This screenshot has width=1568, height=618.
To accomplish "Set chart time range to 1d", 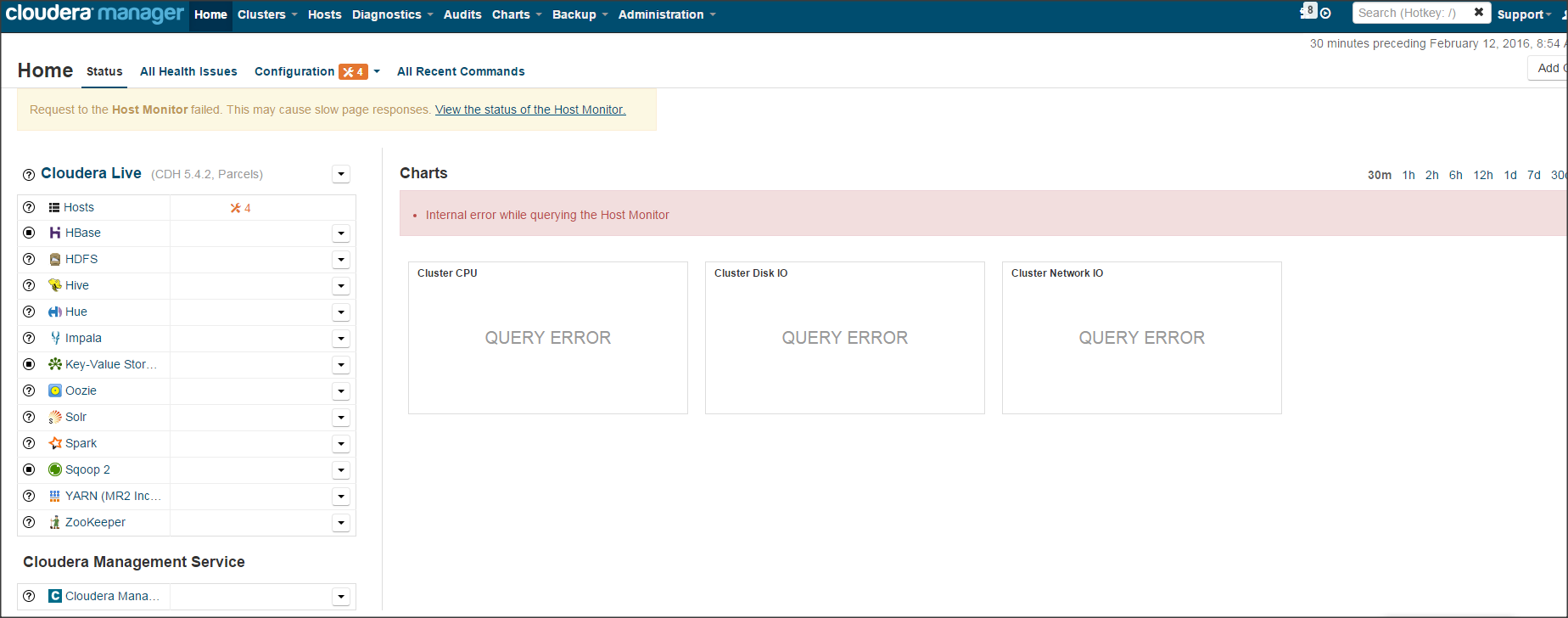I will coord(1510,175).
